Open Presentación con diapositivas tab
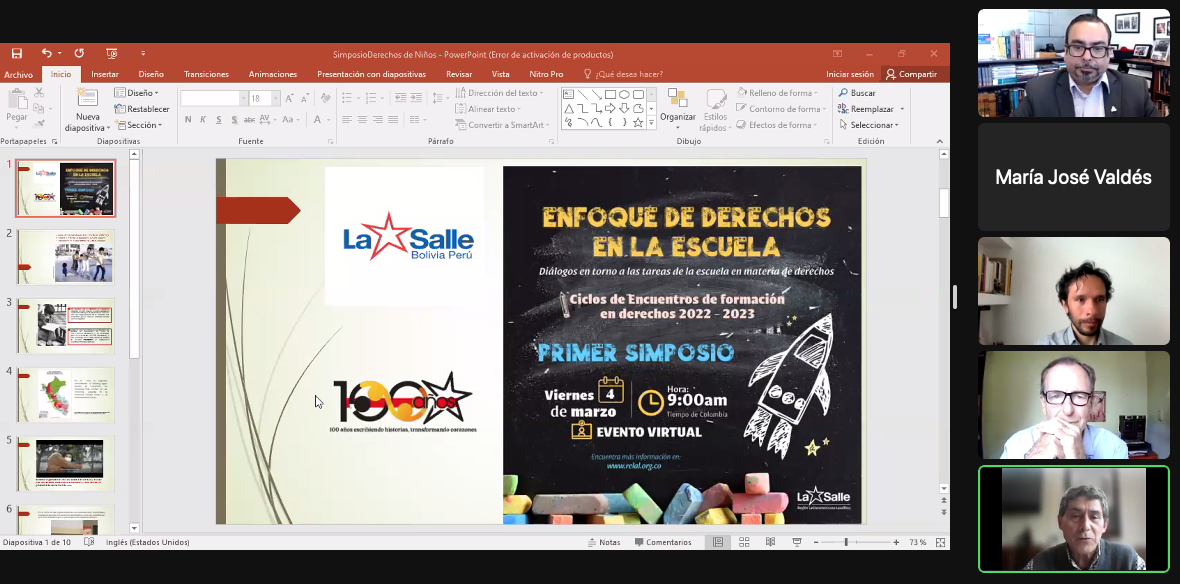The image size is (1180, 584). pos(371,75)
